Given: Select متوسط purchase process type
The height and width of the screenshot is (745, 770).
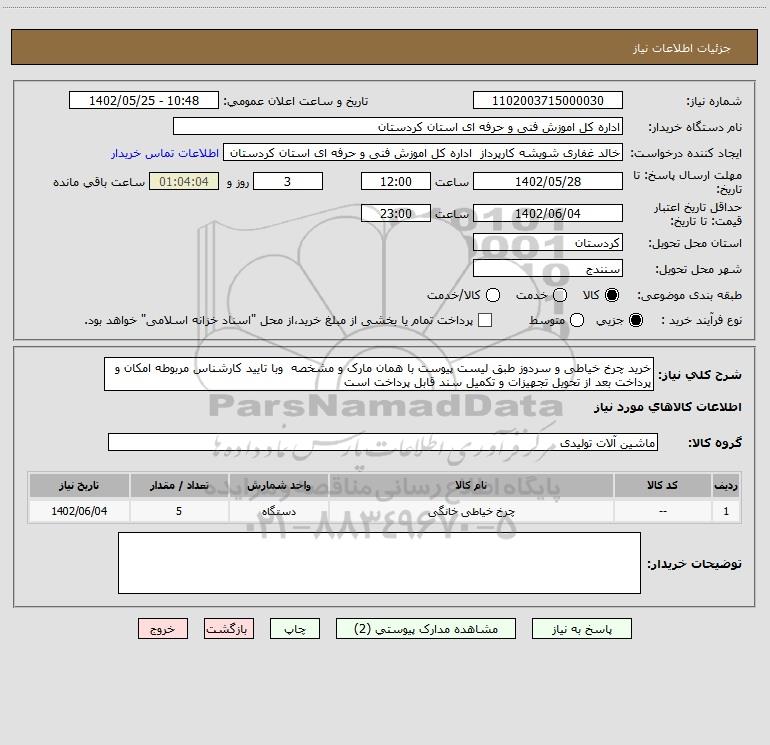Looking at the screenshot, I should coord(577,320).
